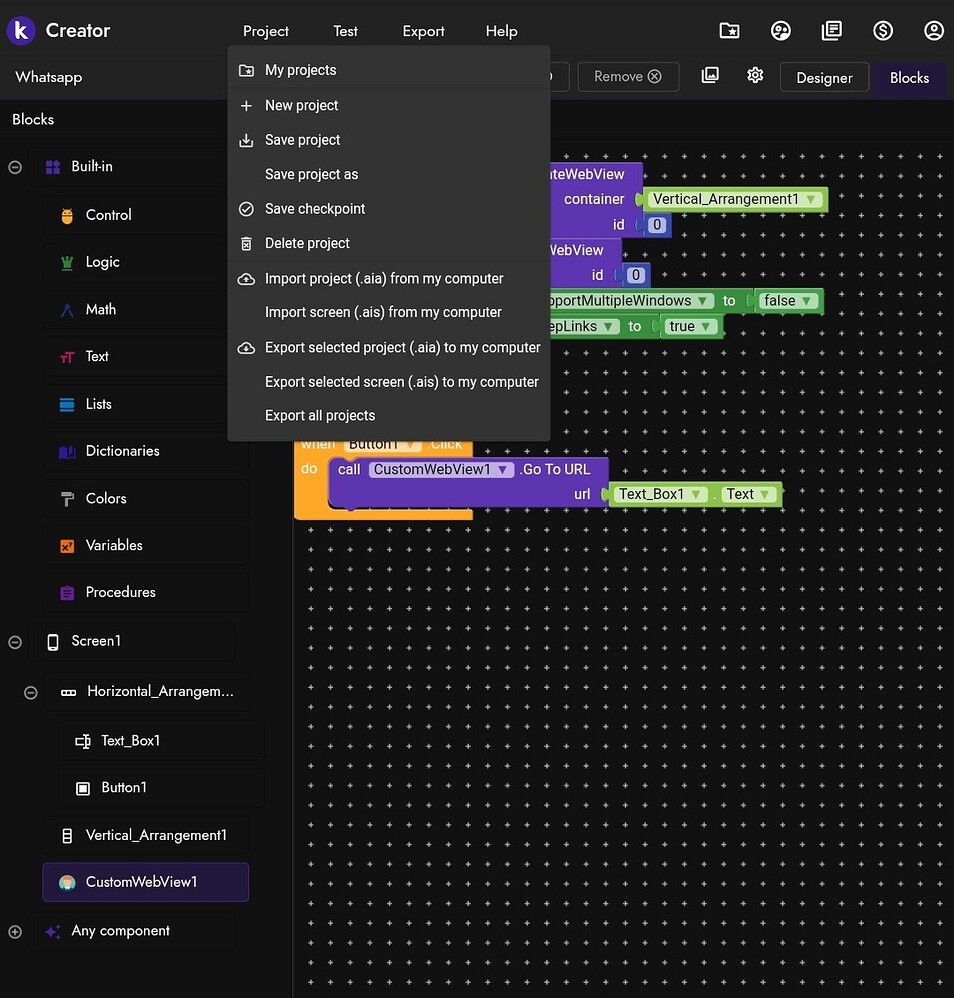Click the Kodular Creator logo icon

pyautogui.click(x=21, y=30)
